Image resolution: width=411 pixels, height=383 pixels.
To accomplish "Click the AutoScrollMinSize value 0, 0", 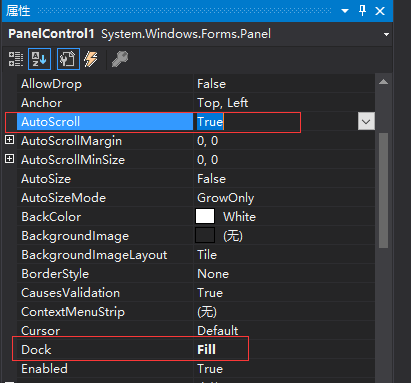I will 207,160.
